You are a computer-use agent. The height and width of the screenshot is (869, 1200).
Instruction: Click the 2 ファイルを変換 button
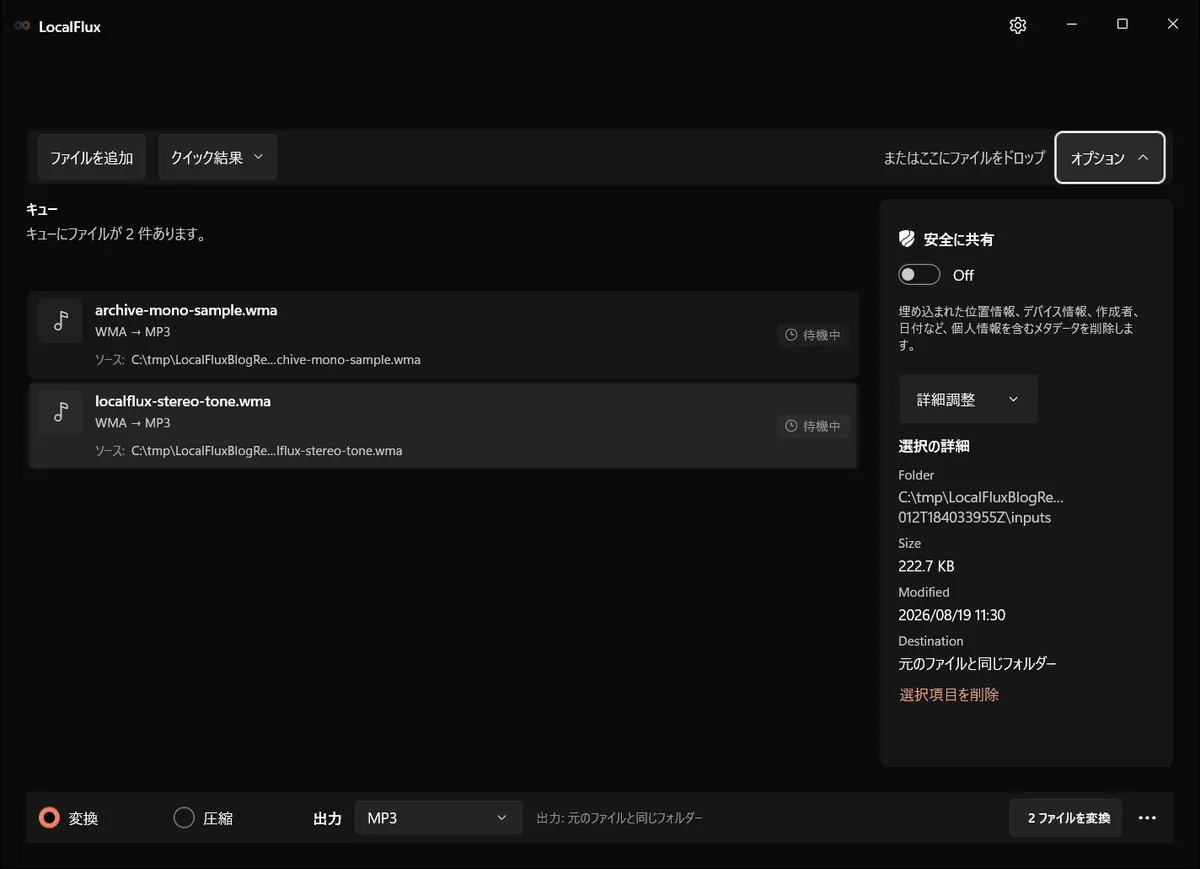pos(1066,818)
